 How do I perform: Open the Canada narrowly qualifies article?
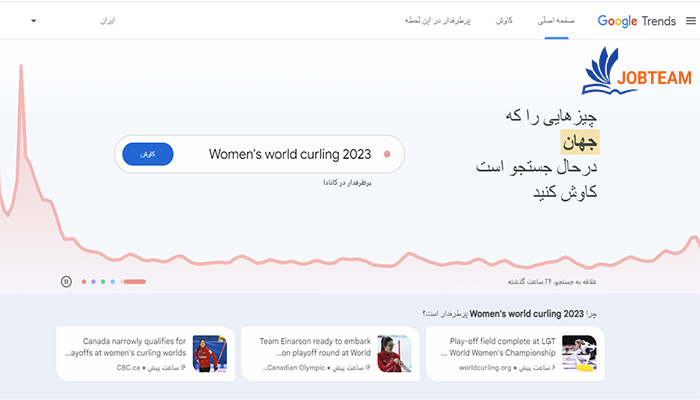click(146, 354)
